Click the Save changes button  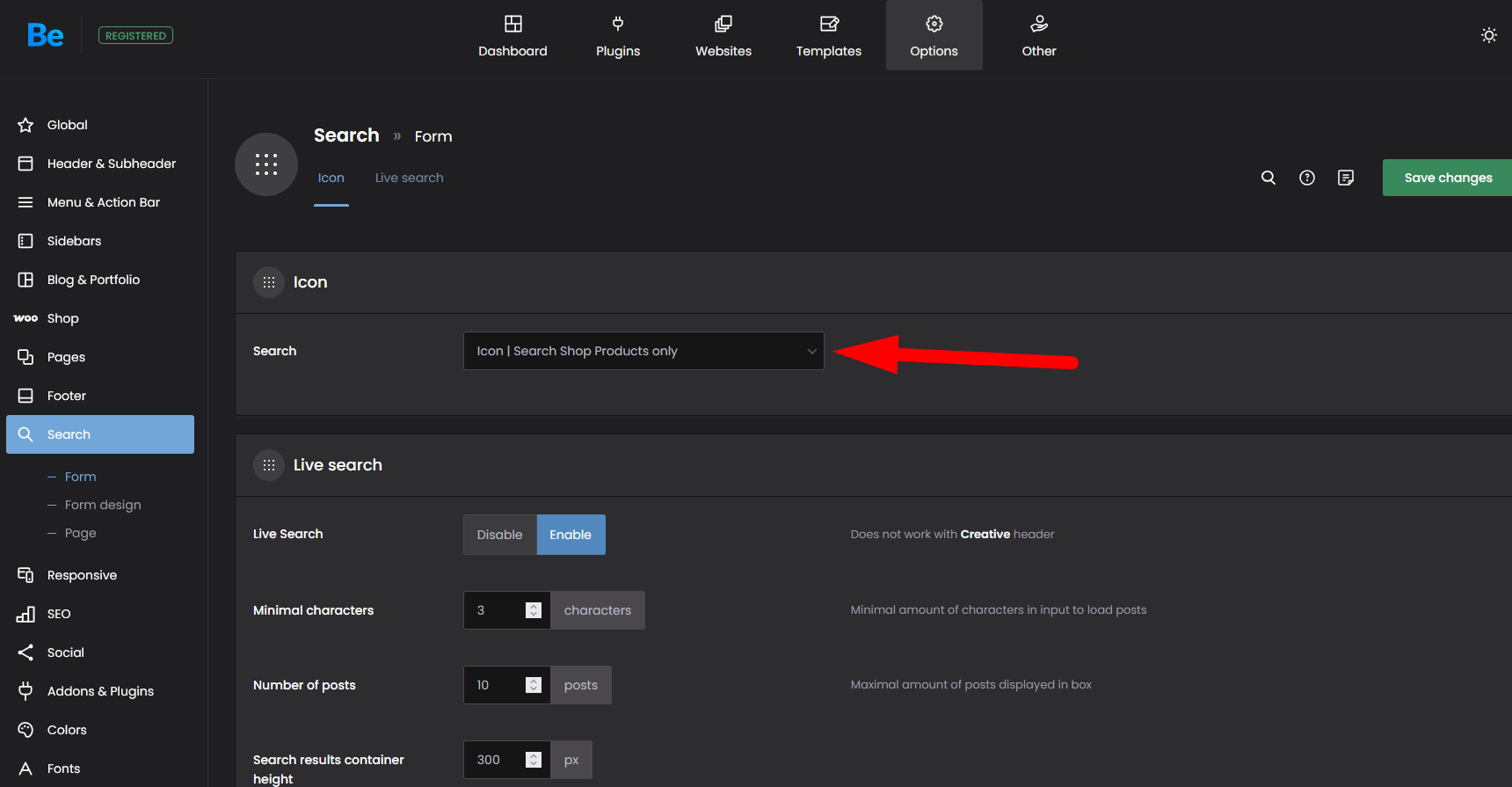(x=1447, y=178)
